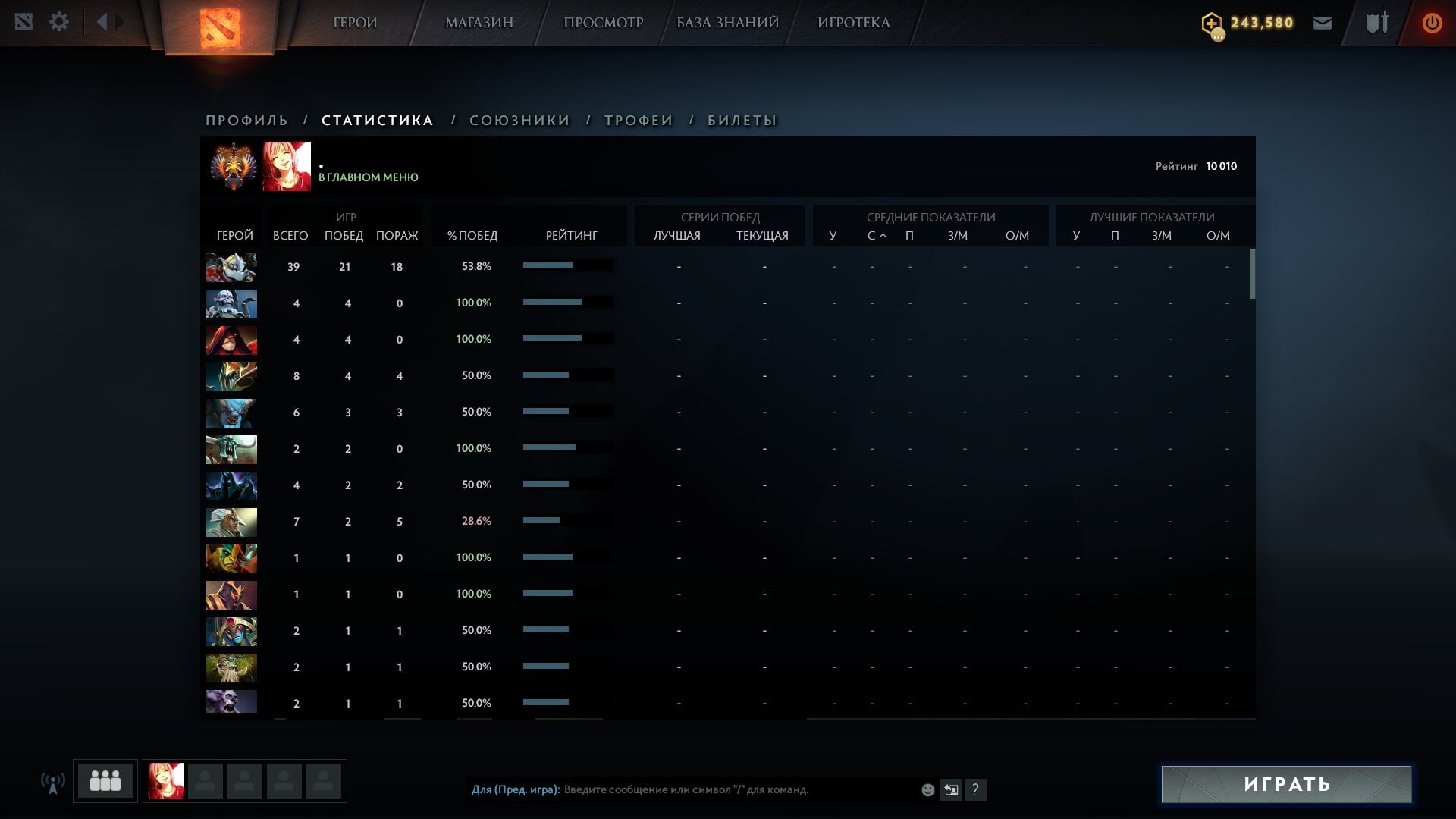Open the МАГАЗИН menu item

point(479,23)
